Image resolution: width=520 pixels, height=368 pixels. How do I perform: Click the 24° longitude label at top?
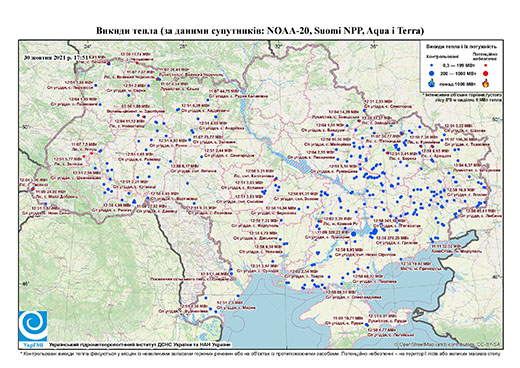pyautogui.click(x=88, y=47)
